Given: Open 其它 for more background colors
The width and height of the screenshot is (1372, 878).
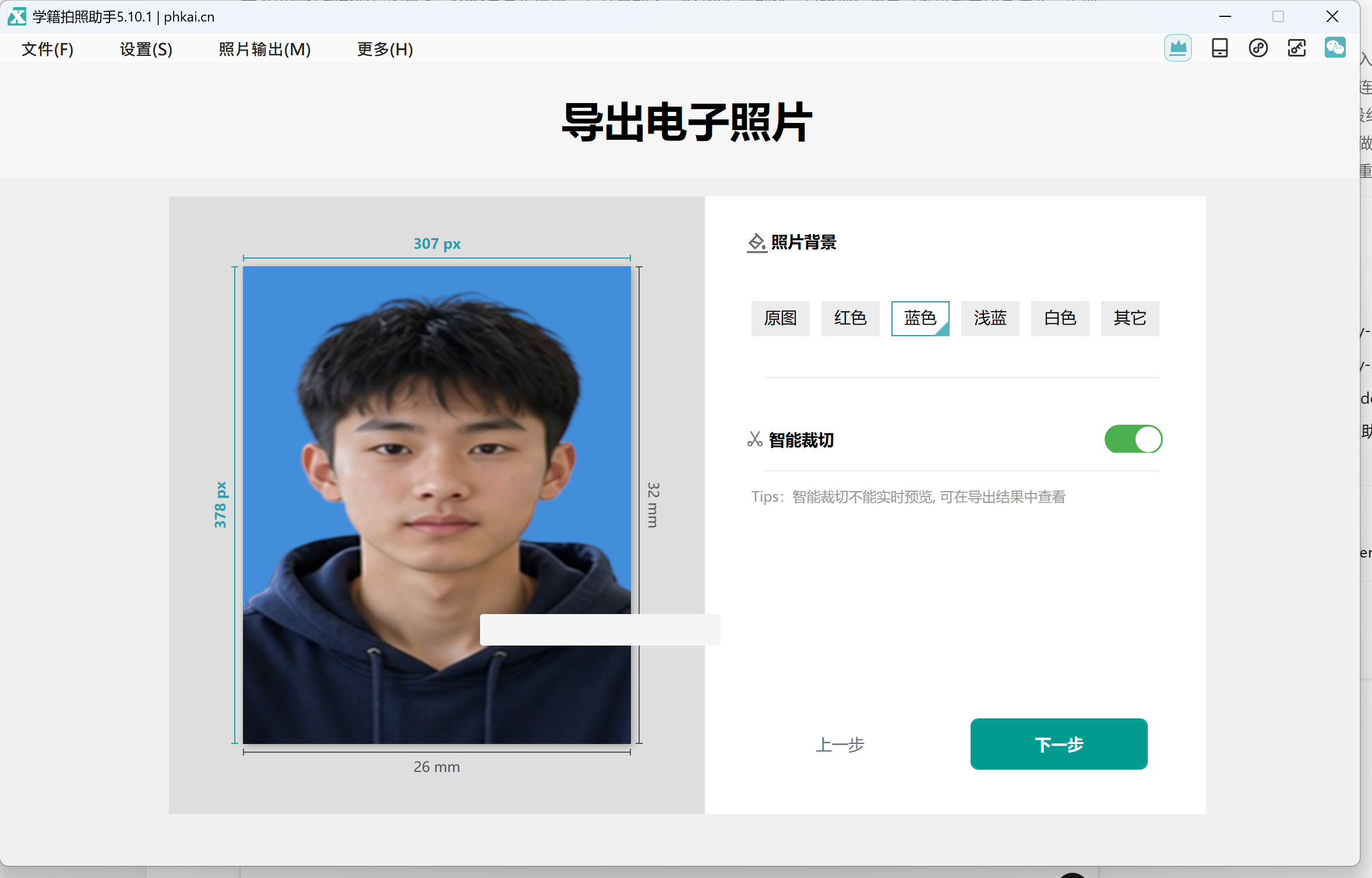Looking at the screenshot, I should 1130,318.
